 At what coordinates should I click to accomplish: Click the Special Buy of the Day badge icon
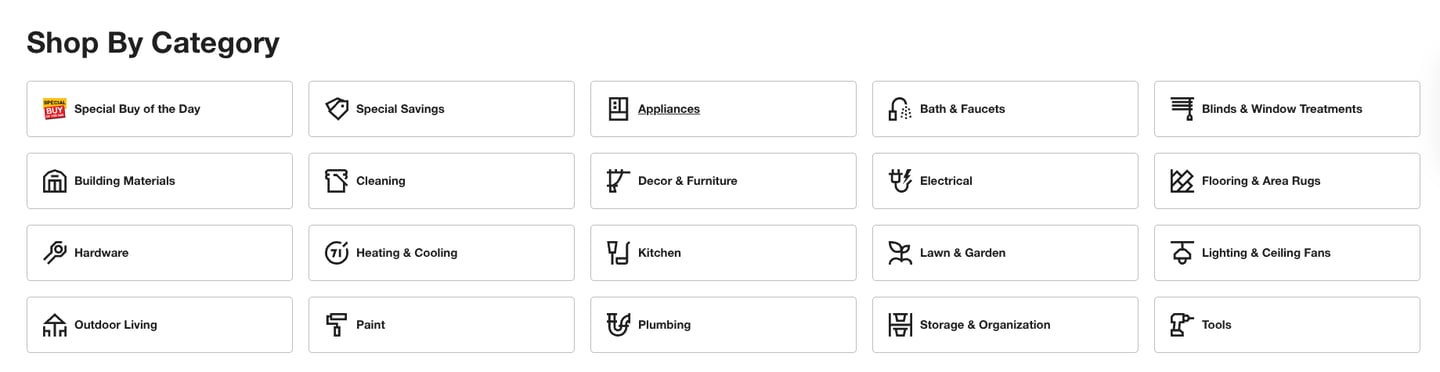54,109
